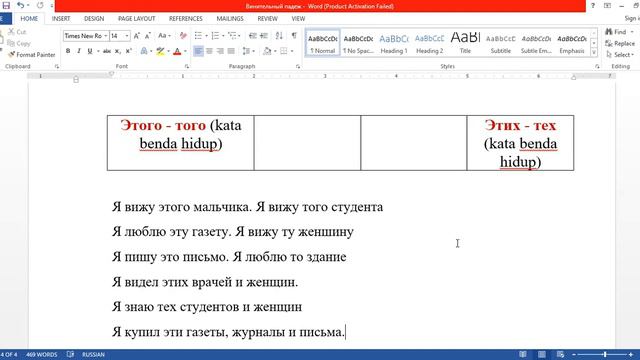Screen dimensions: 640x360
Task: Open the Bullets dropdown arrow
Action: [x=206, y=36]
